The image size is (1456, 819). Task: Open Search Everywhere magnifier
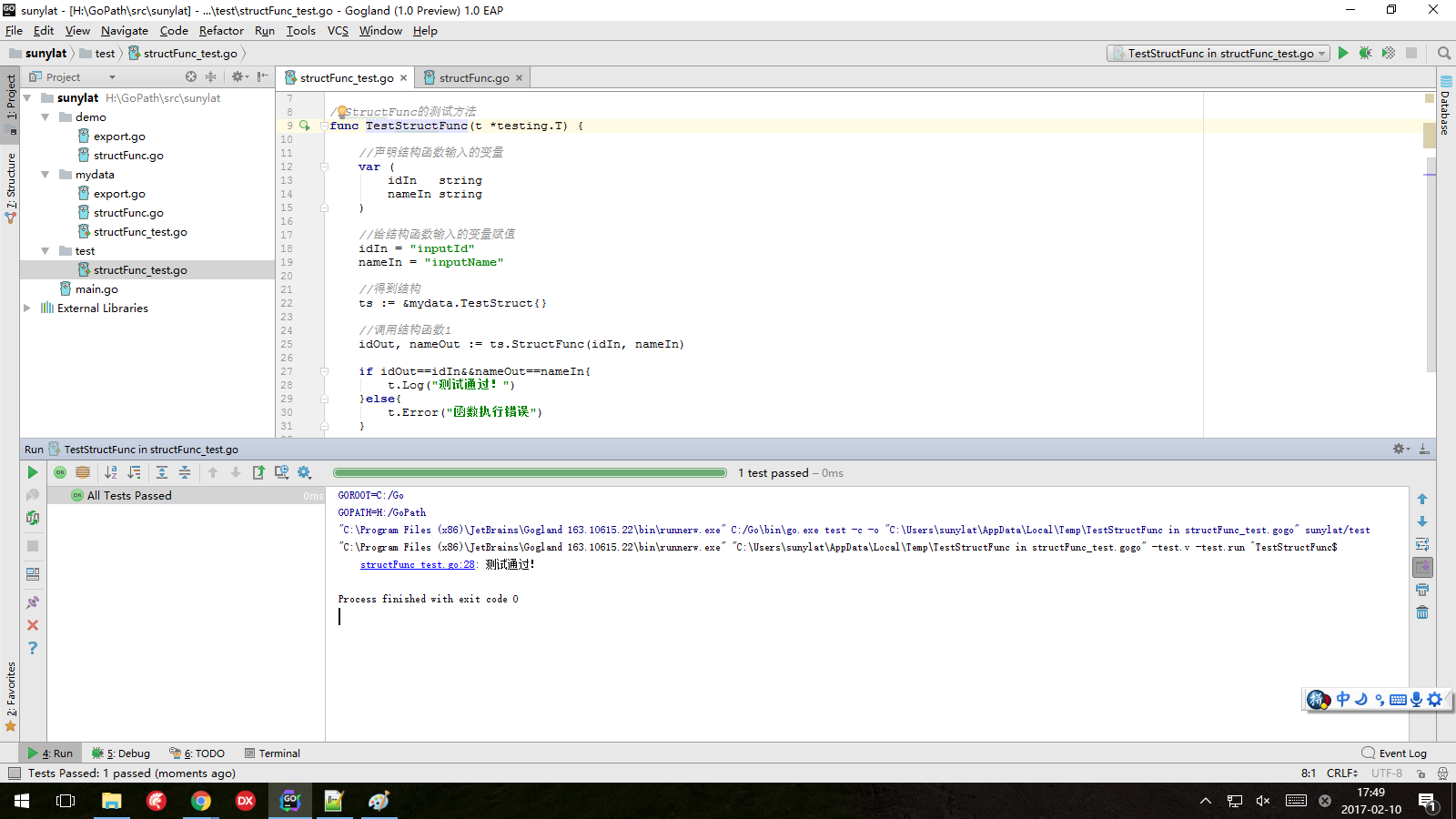tap(1443, 53)
